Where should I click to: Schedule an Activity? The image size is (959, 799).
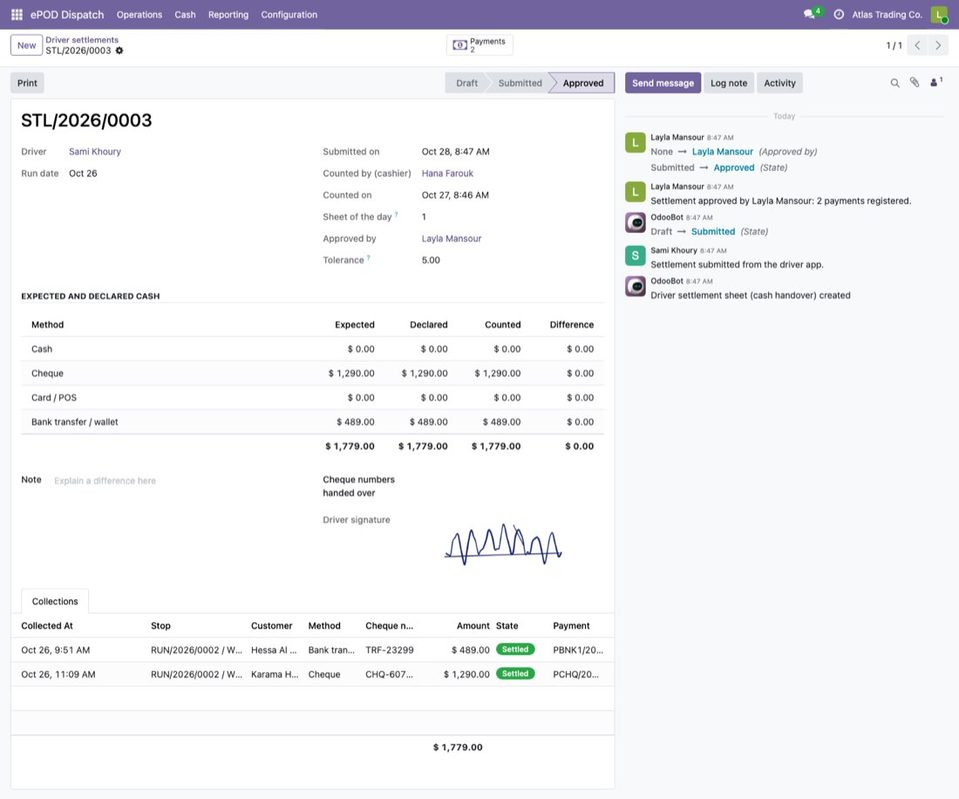point(780,83)
